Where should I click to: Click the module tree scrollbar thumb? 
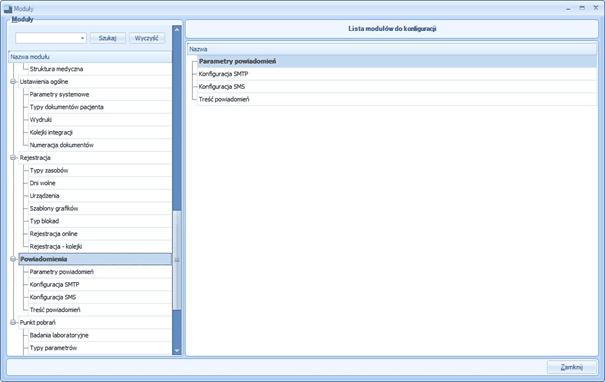pyautogui.click(x=177, y=260)
